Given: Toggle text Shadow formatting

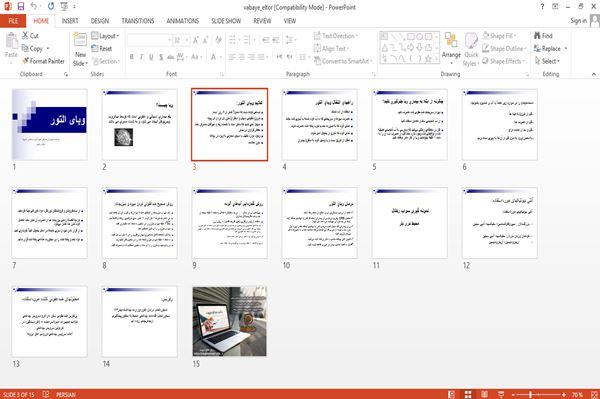Looking at the screenshot, I should coord(161,57).
